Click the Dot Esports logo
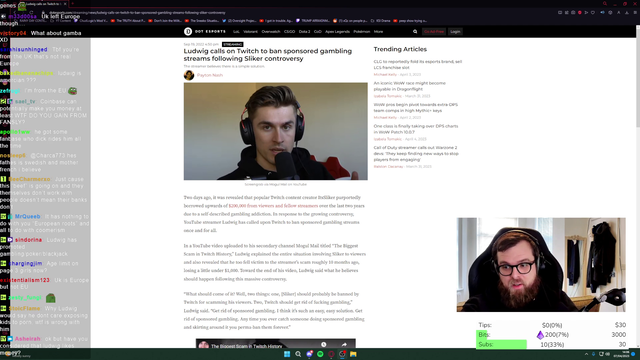 pos(204,31)
